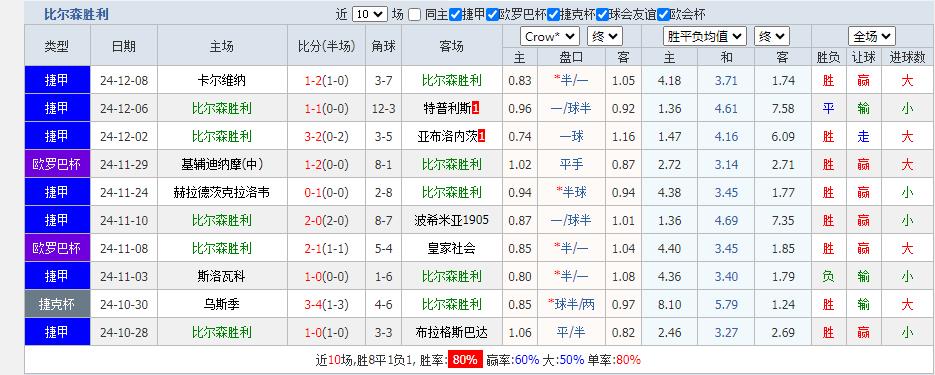Click the 欧罗巴杯 cell dated 24-11-08

57,248
